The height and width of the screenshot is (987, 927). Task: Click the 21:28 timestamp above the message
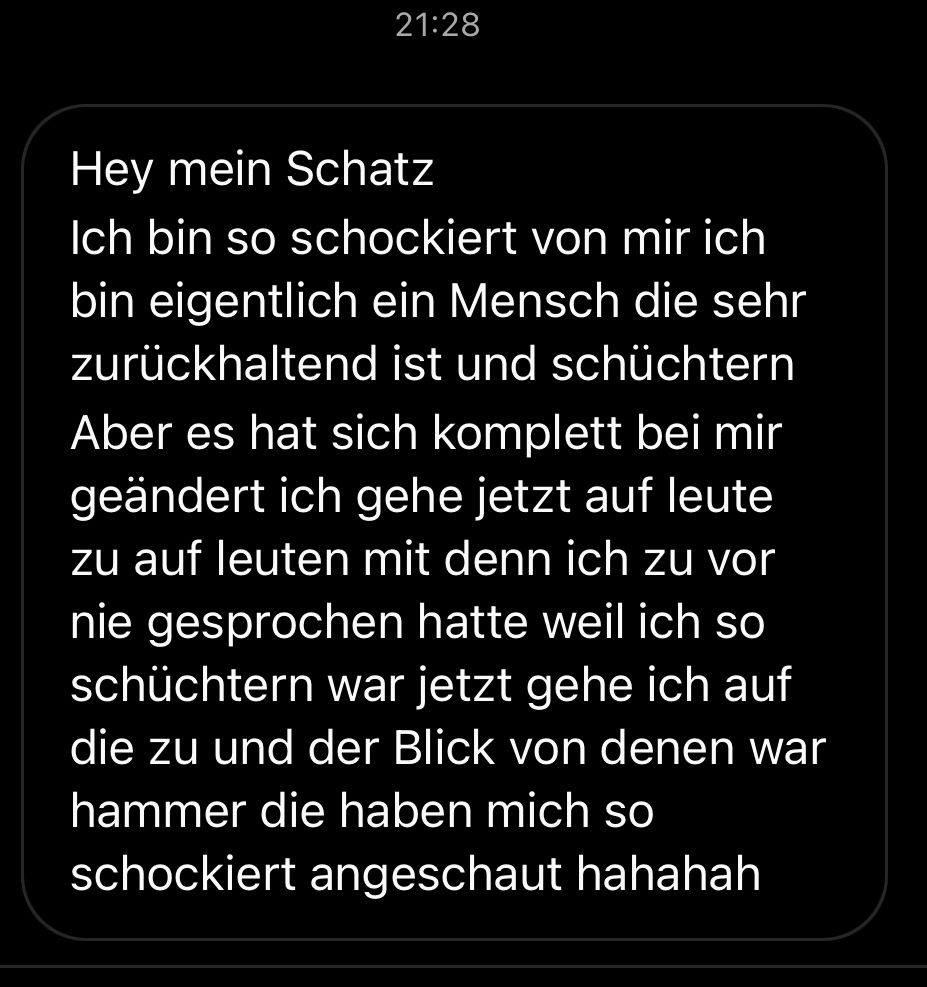(437, 26)
